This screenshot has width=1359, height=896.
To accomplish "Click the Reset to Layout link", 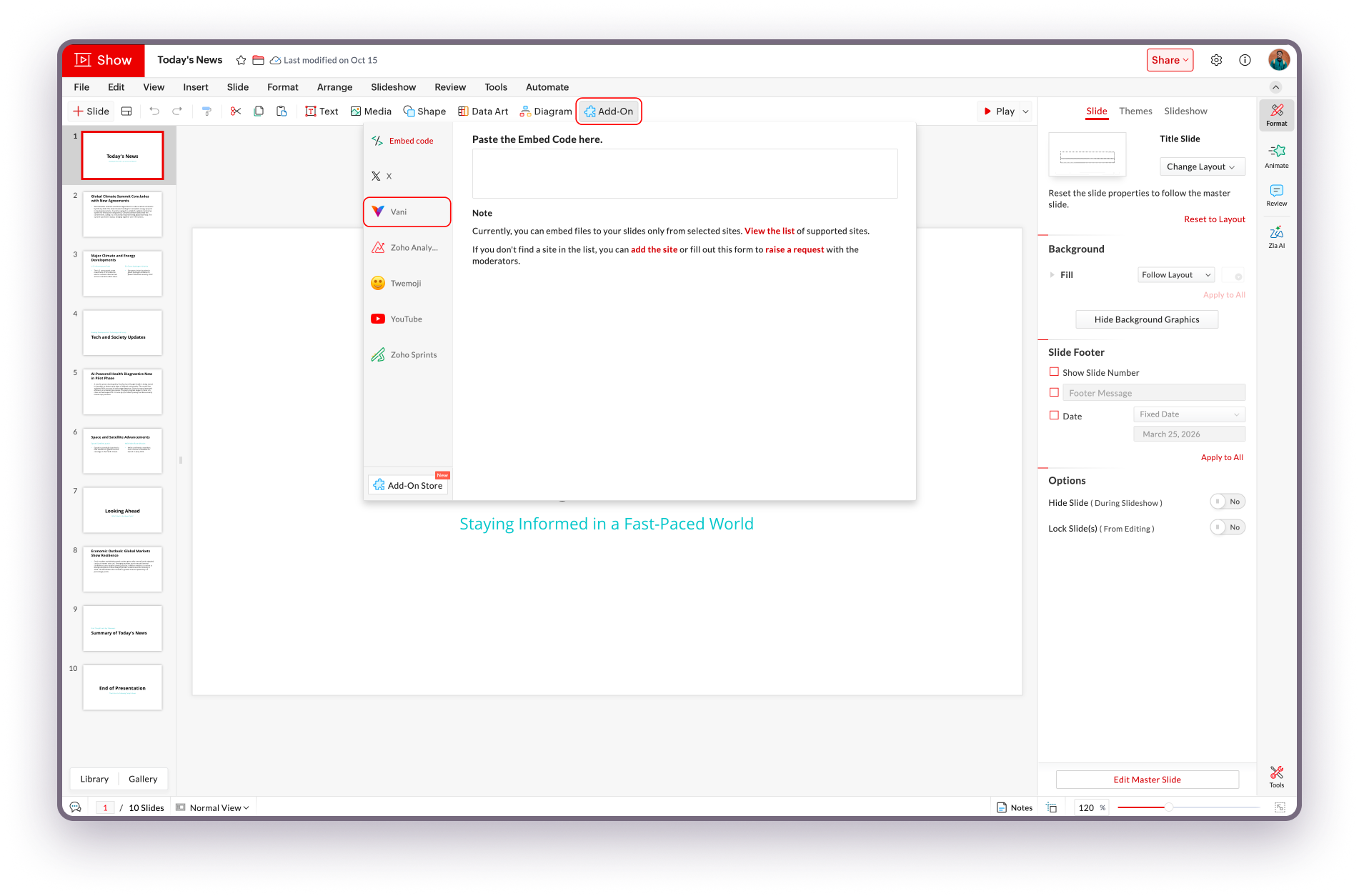I will tap(1214, 219).
